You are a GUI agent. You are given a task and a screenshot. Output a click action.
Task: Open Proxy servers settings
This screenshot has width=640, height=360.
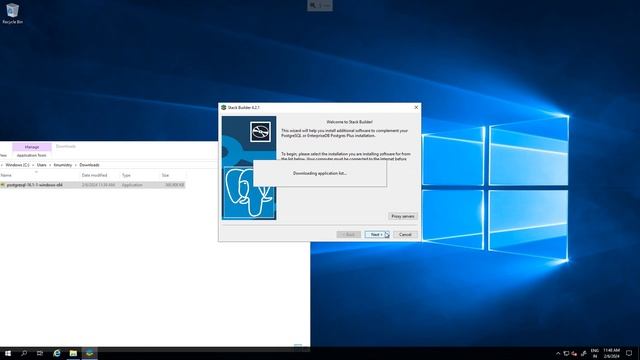coord(403,216)
